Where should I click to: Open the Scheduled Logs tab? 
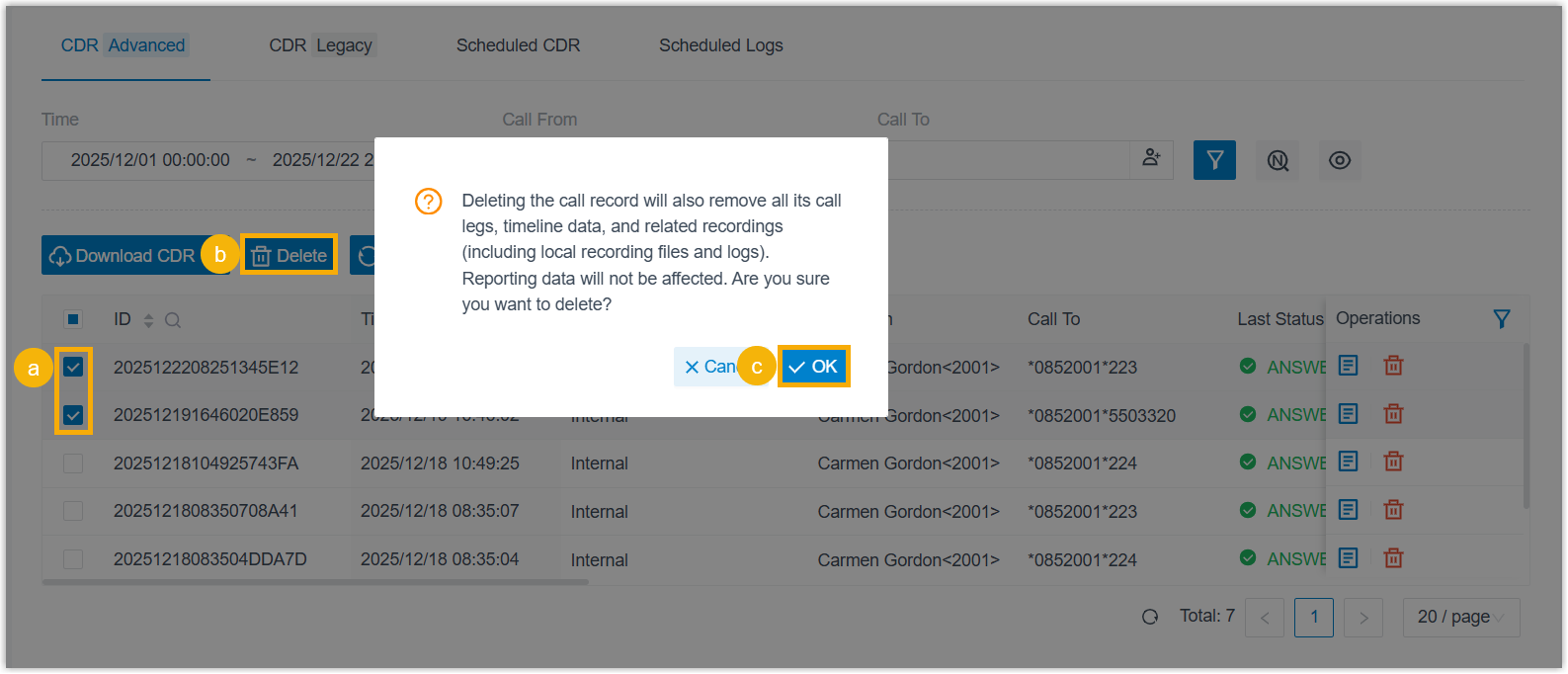720,45
